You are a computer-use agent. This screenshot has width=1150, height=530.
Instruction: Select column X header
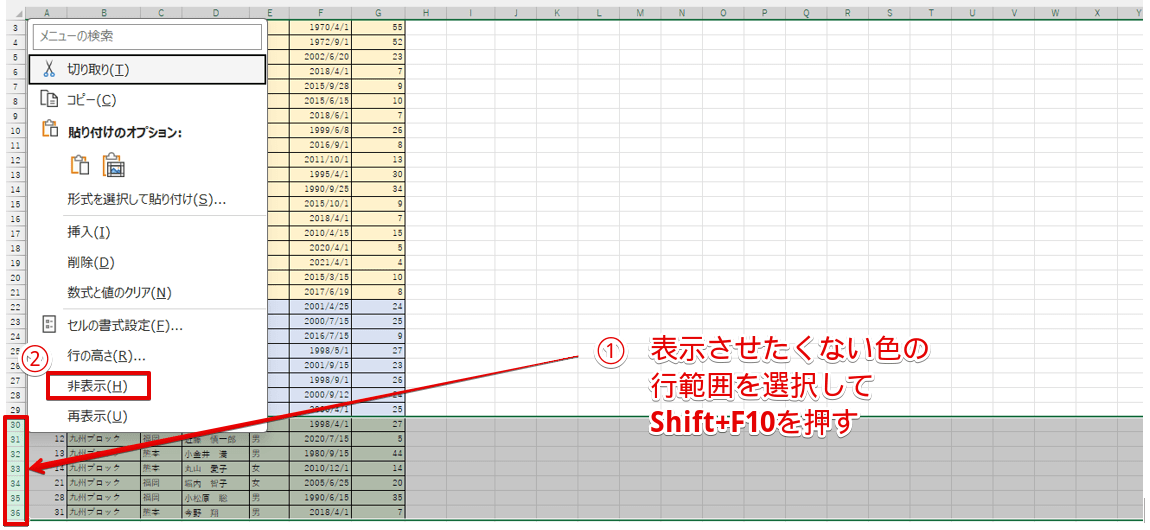coord(1097,13)
